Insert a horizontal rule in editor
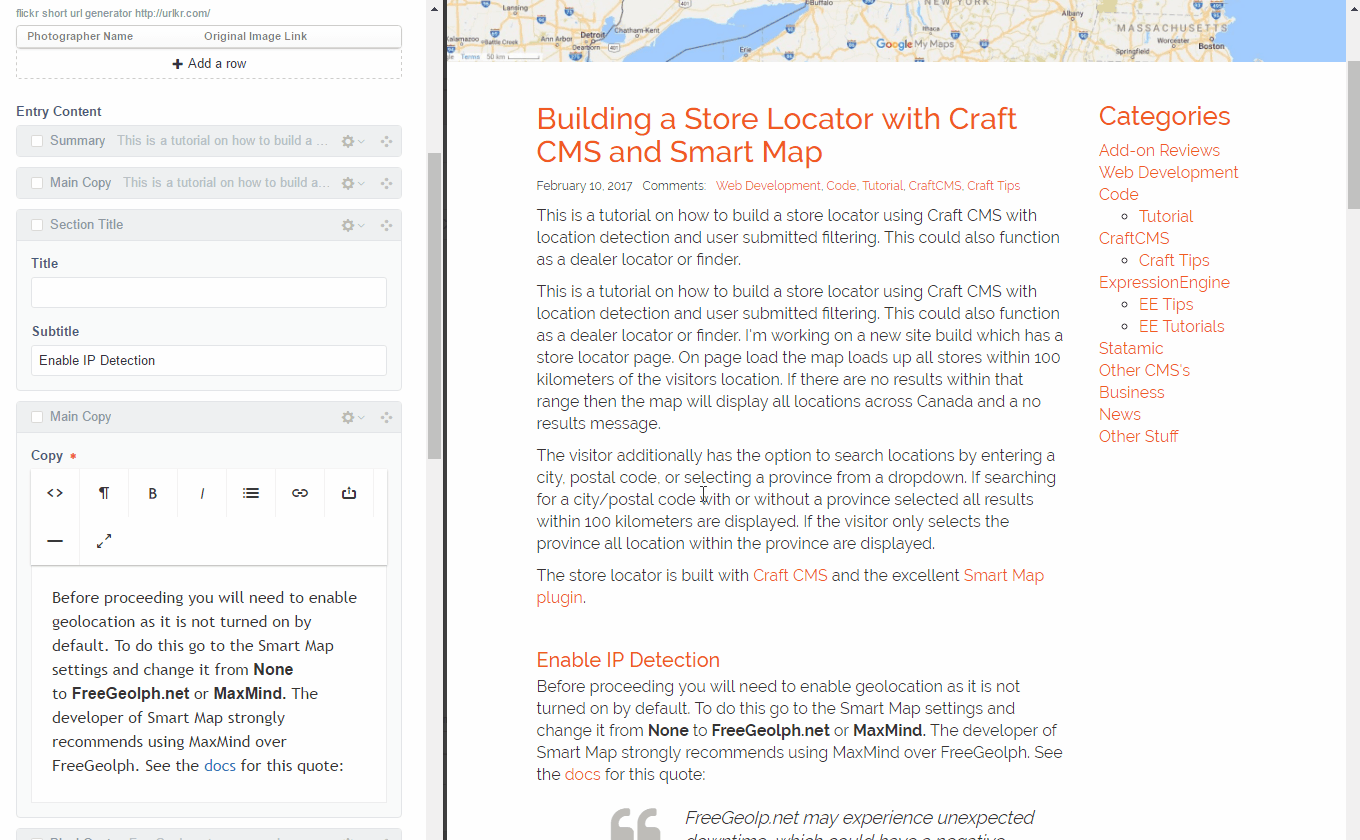This screenshot has height=840, width=1360. pos(55,541)
